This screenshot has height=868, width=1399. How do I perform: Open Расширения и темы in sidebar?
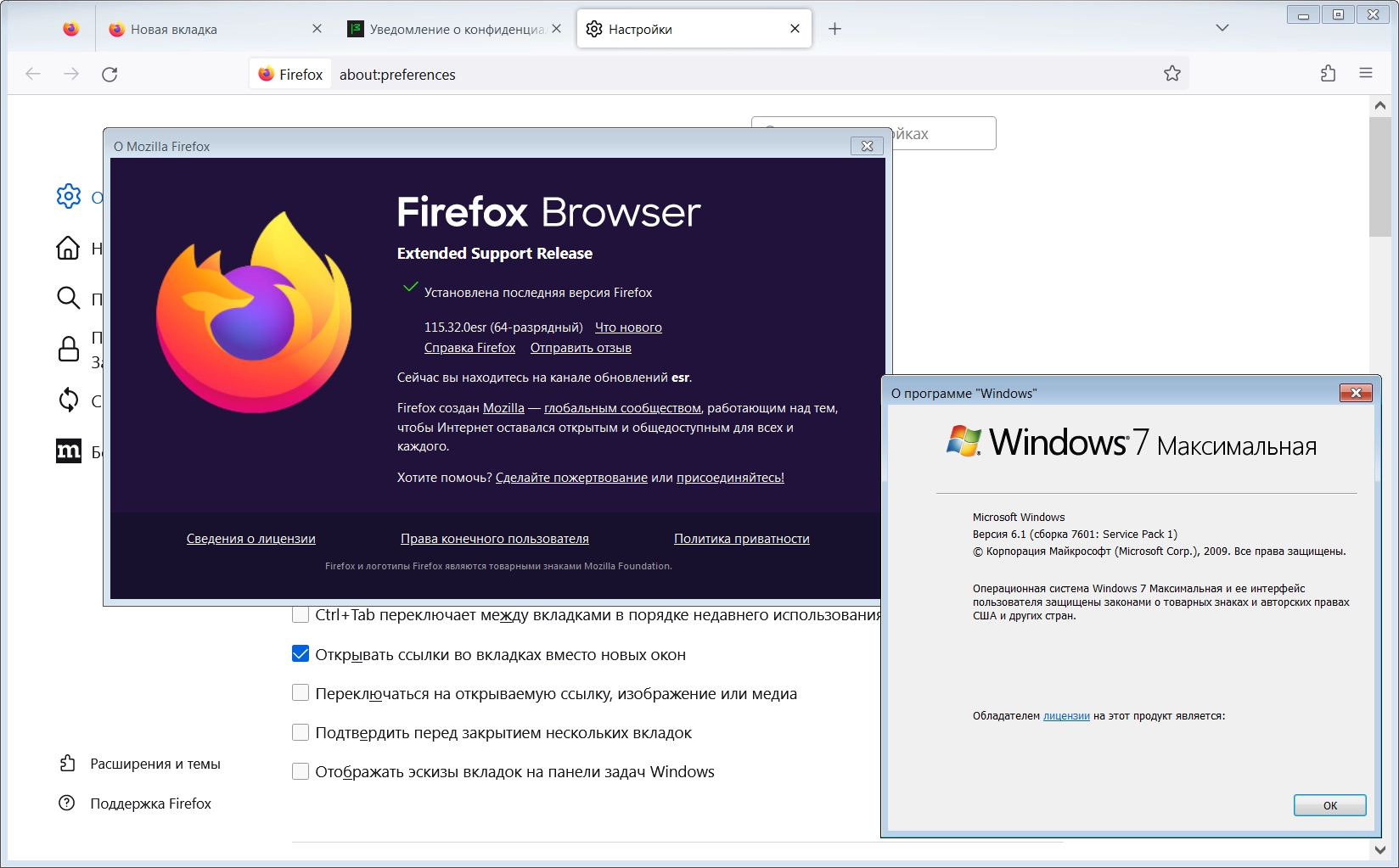pos(140,764)
